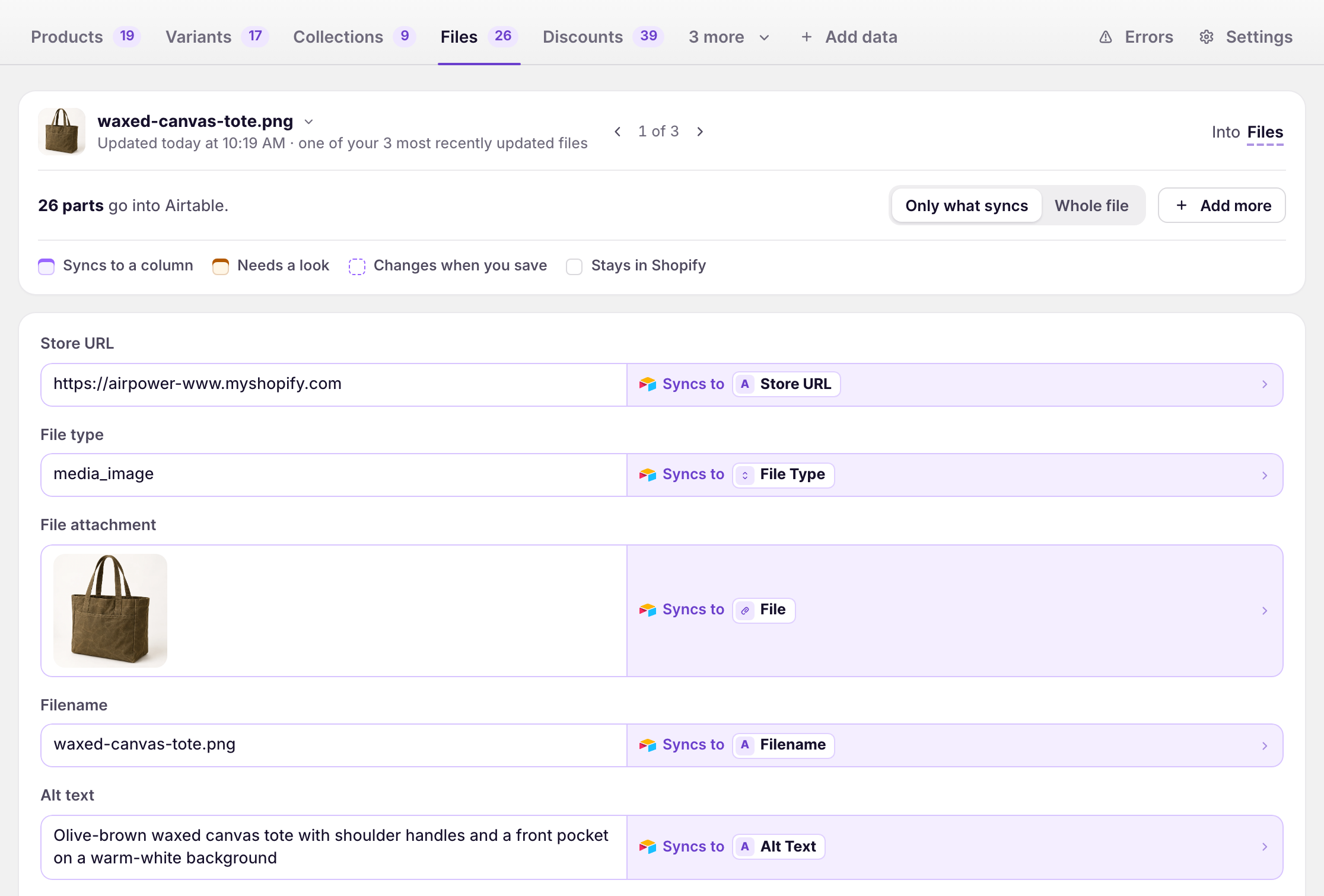Image resolution: width=1324 pixels, height=896 pixels.
Task: Click the Airtable logo in File attachment row
Action: point(647,610)
